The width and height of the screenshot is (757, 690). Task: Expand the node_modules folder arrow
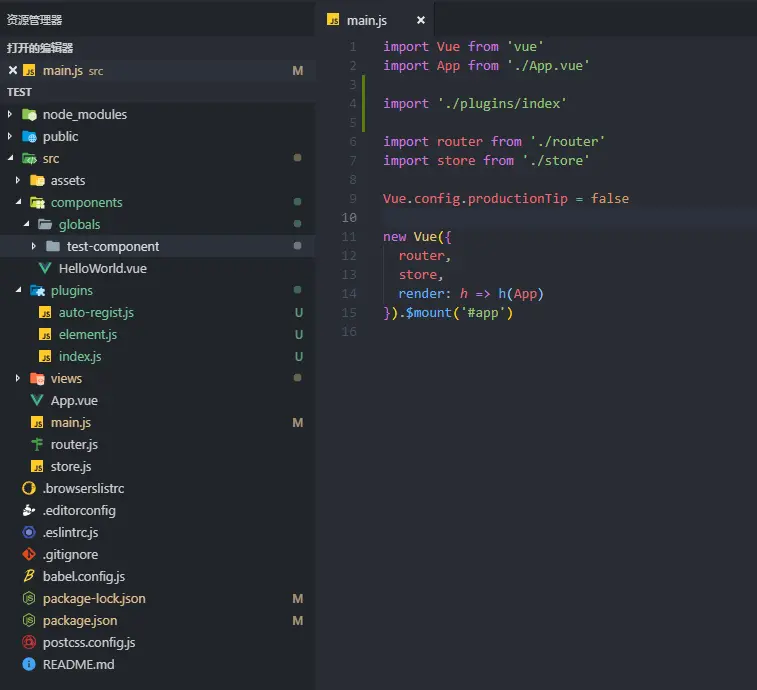11,114
